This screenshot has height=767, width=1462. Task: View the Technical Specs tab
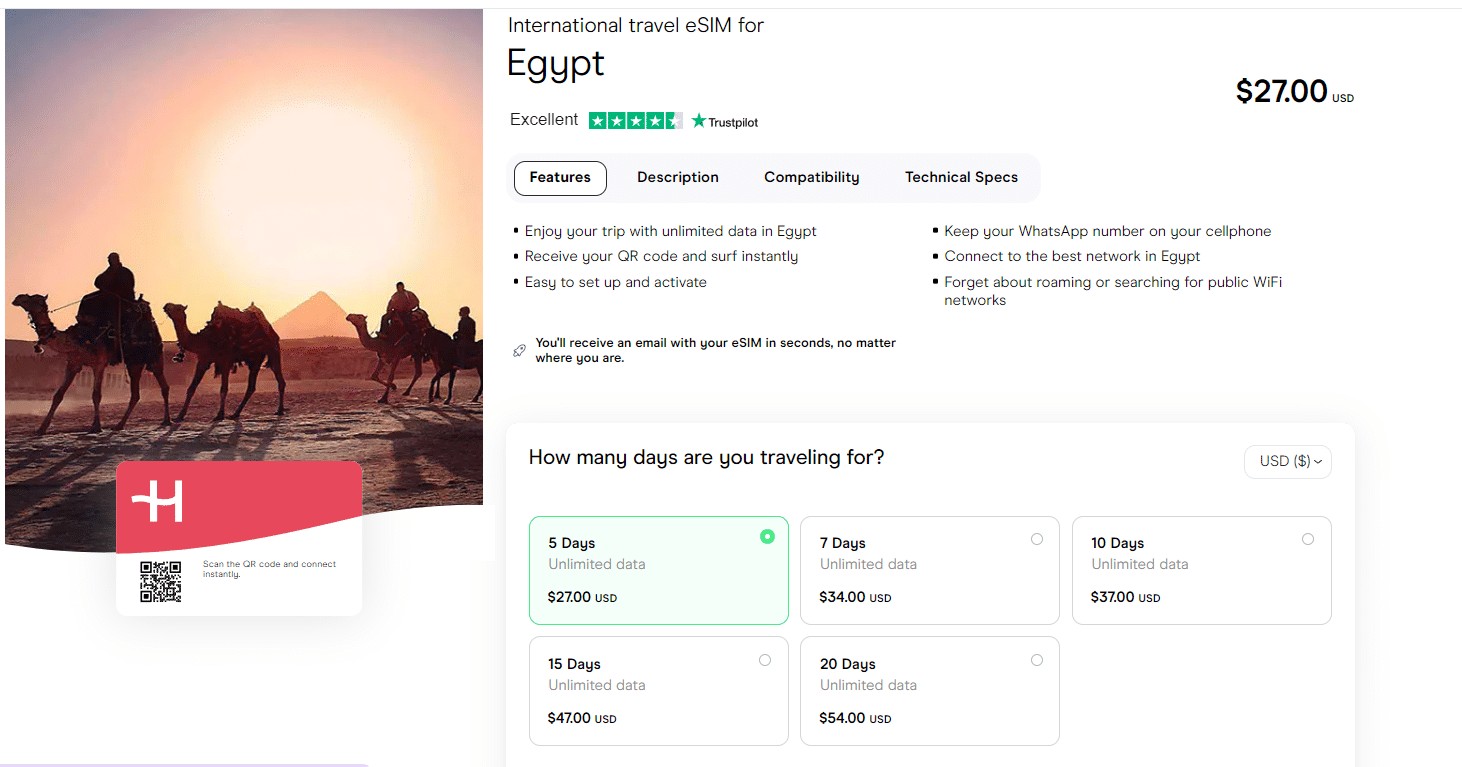pos(960,177)
